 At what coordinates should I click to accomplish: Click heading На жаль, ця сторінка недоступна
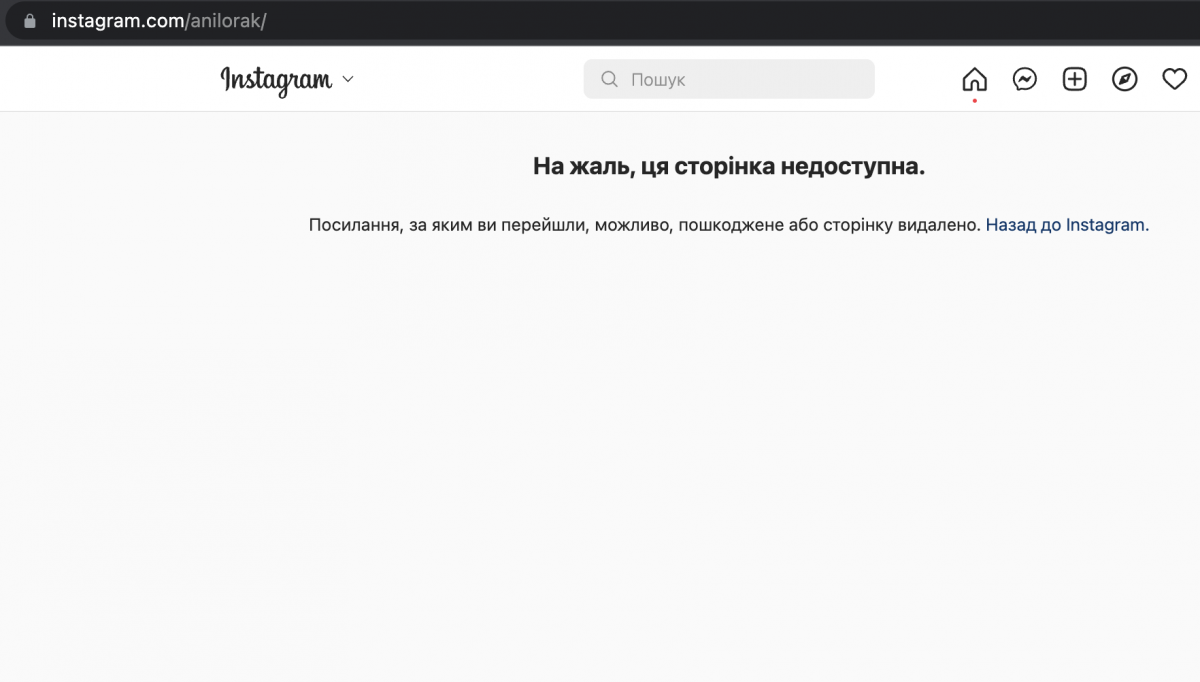coord(729,166)
